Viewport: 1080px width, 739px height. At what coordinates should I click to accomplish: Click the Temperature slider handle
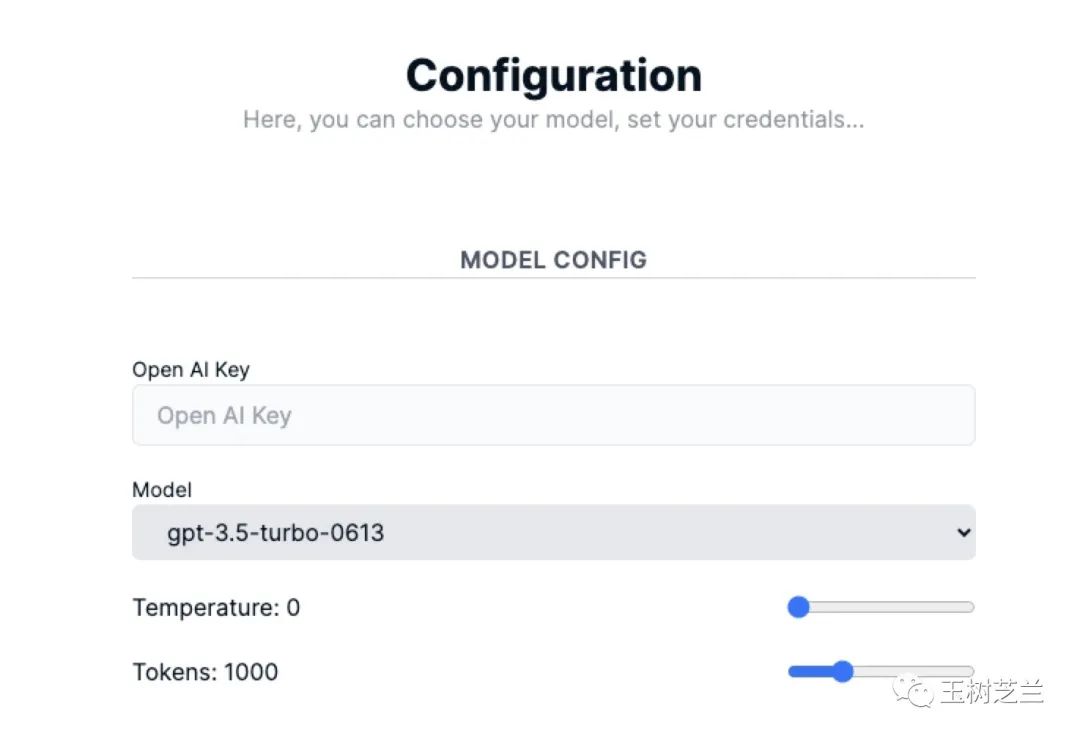click(x=798, y=607)
